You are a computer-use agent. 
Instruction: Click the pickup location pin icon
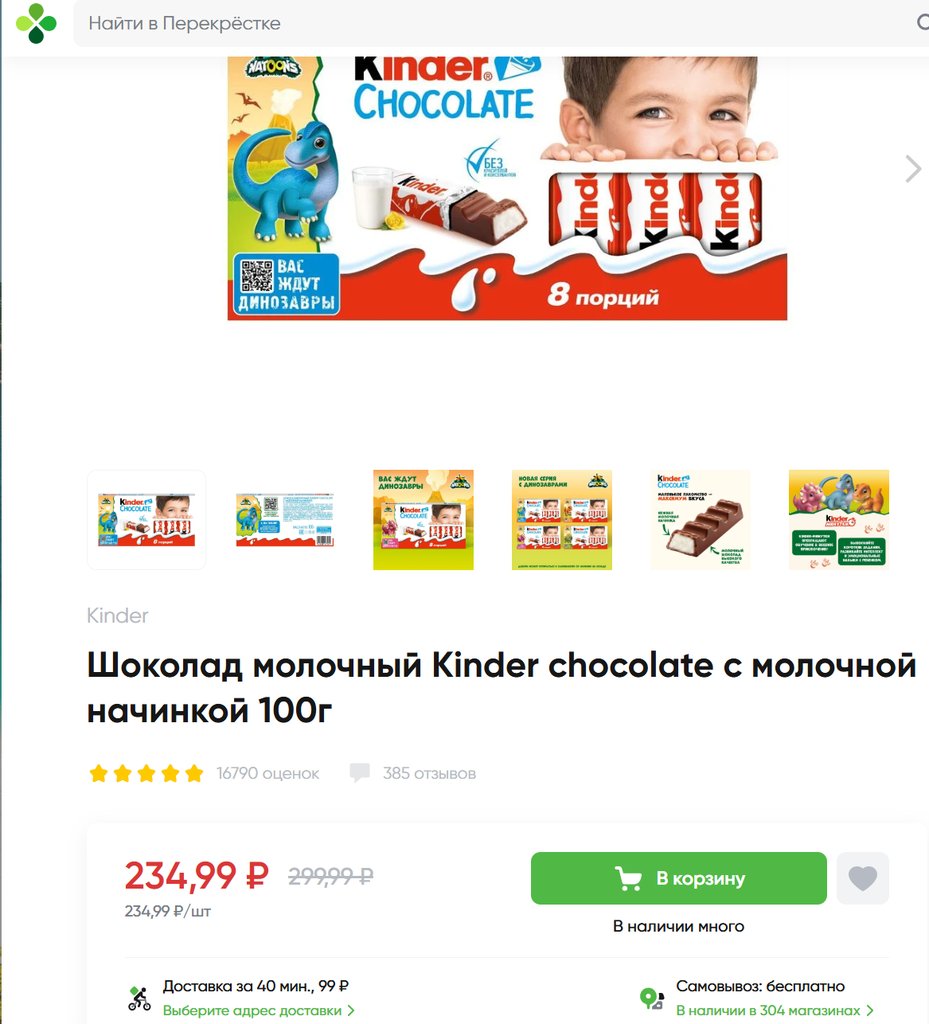tap(652, 999)
